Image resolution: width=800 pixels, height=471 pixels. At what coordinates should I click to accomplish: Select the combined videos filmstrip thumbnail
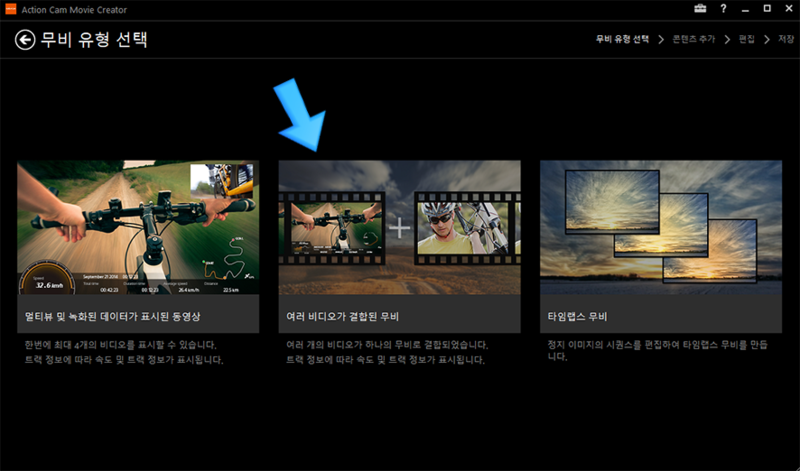pyautogui.click(x=399, y=227)
